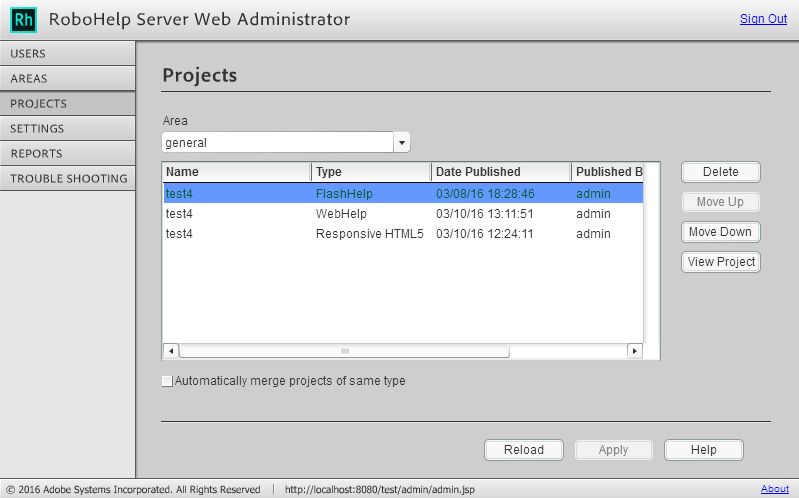799x498 pixels.
Task: Click the Reload button
Action: click(x=524, y=450)
